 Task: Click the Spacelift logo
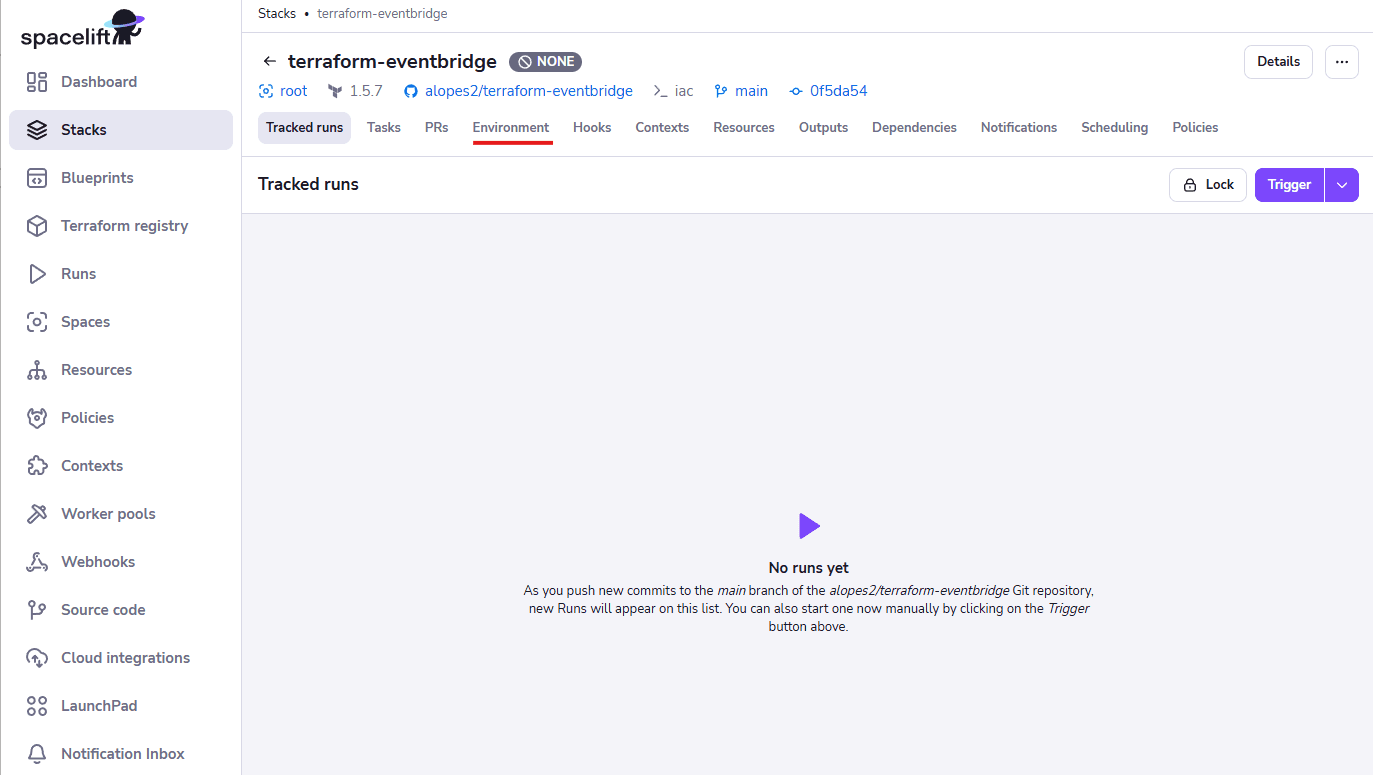point(82,30)
